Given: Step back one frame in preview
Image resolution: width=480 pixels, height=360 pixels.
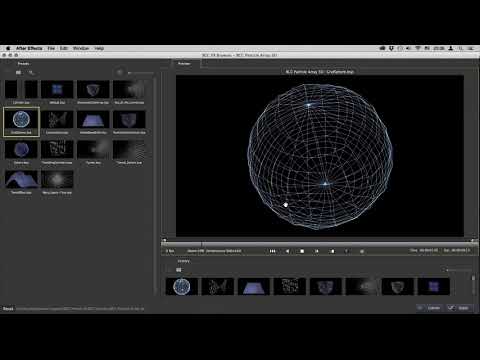Looking at the screenshot, I should click(x=287, y=251).
